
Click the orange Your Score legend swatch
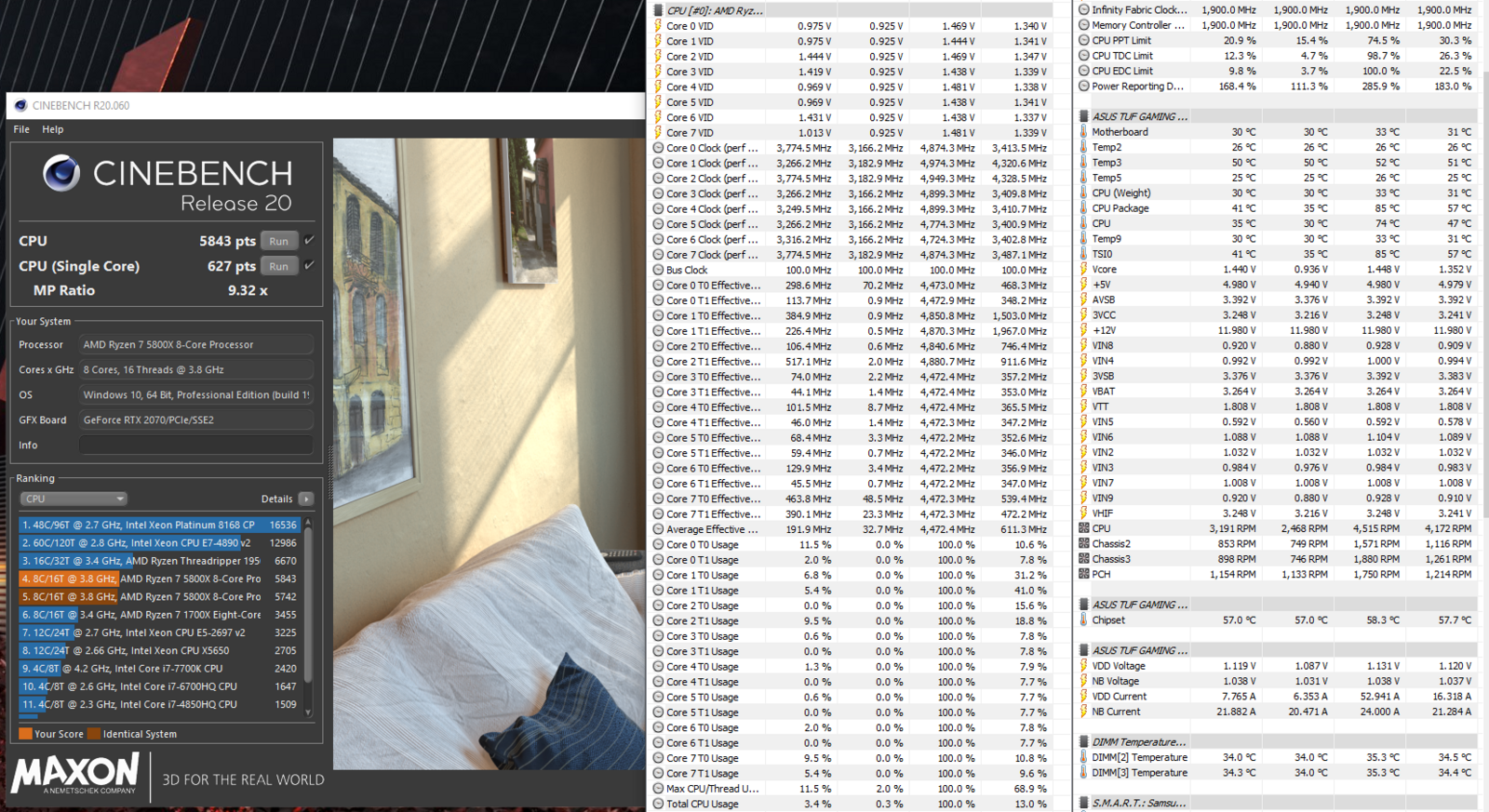[25, 734]
